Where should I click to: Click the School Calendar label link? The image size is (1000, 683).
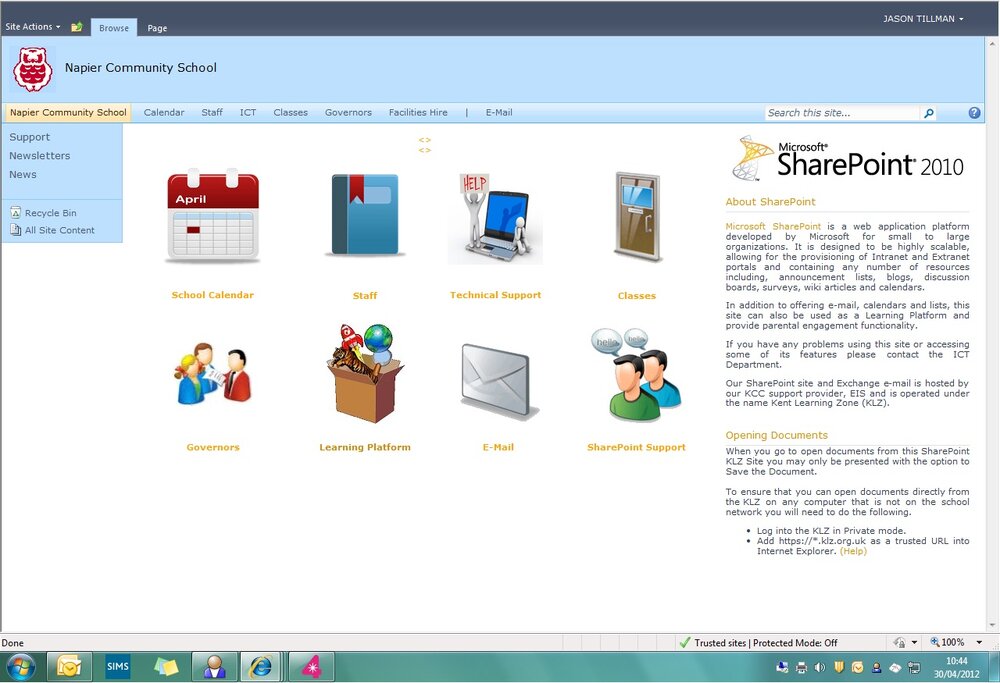pyautogui.click(x=212, y=295)
